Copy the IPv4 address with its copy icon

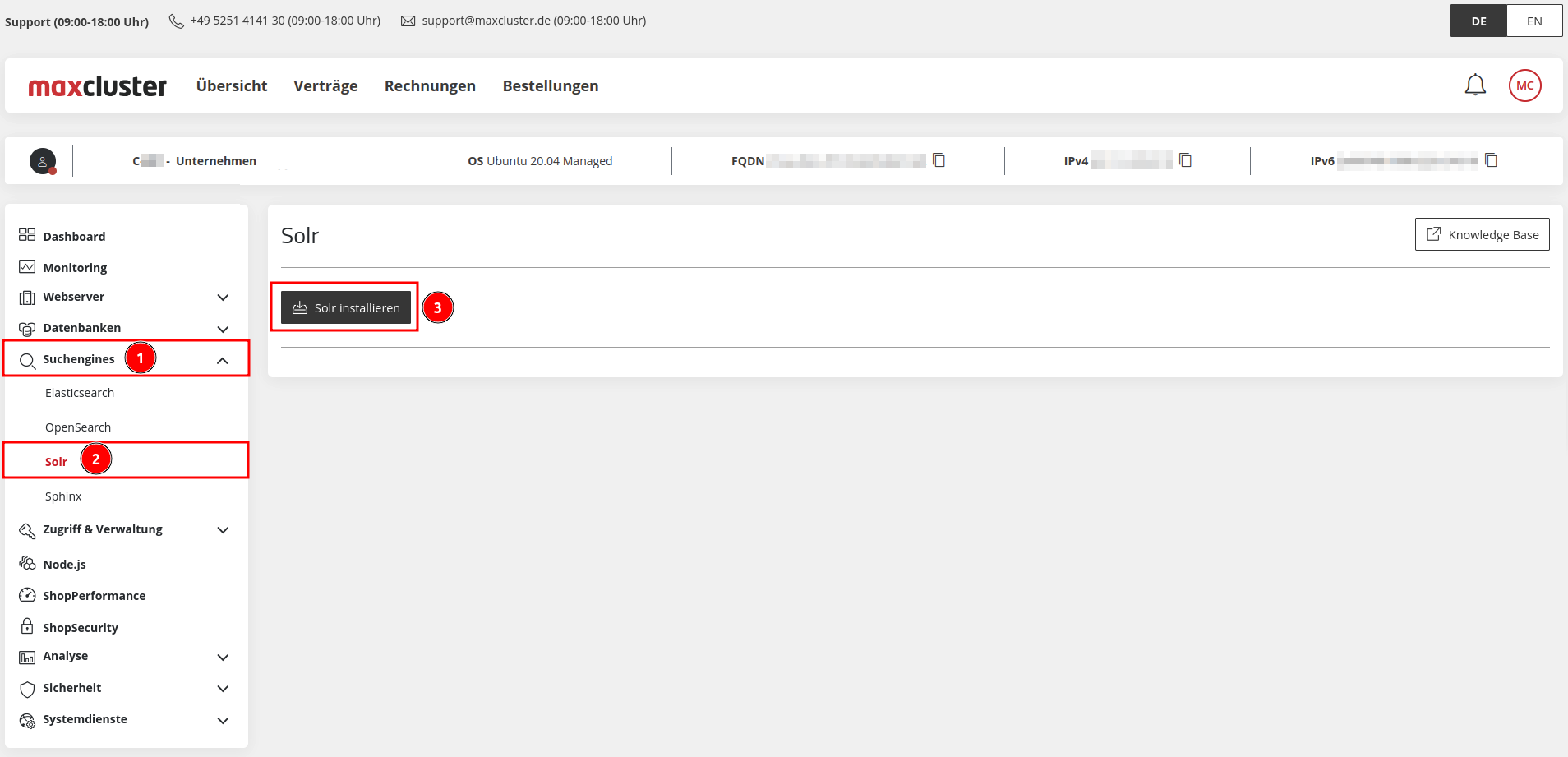coord(1185,160)
